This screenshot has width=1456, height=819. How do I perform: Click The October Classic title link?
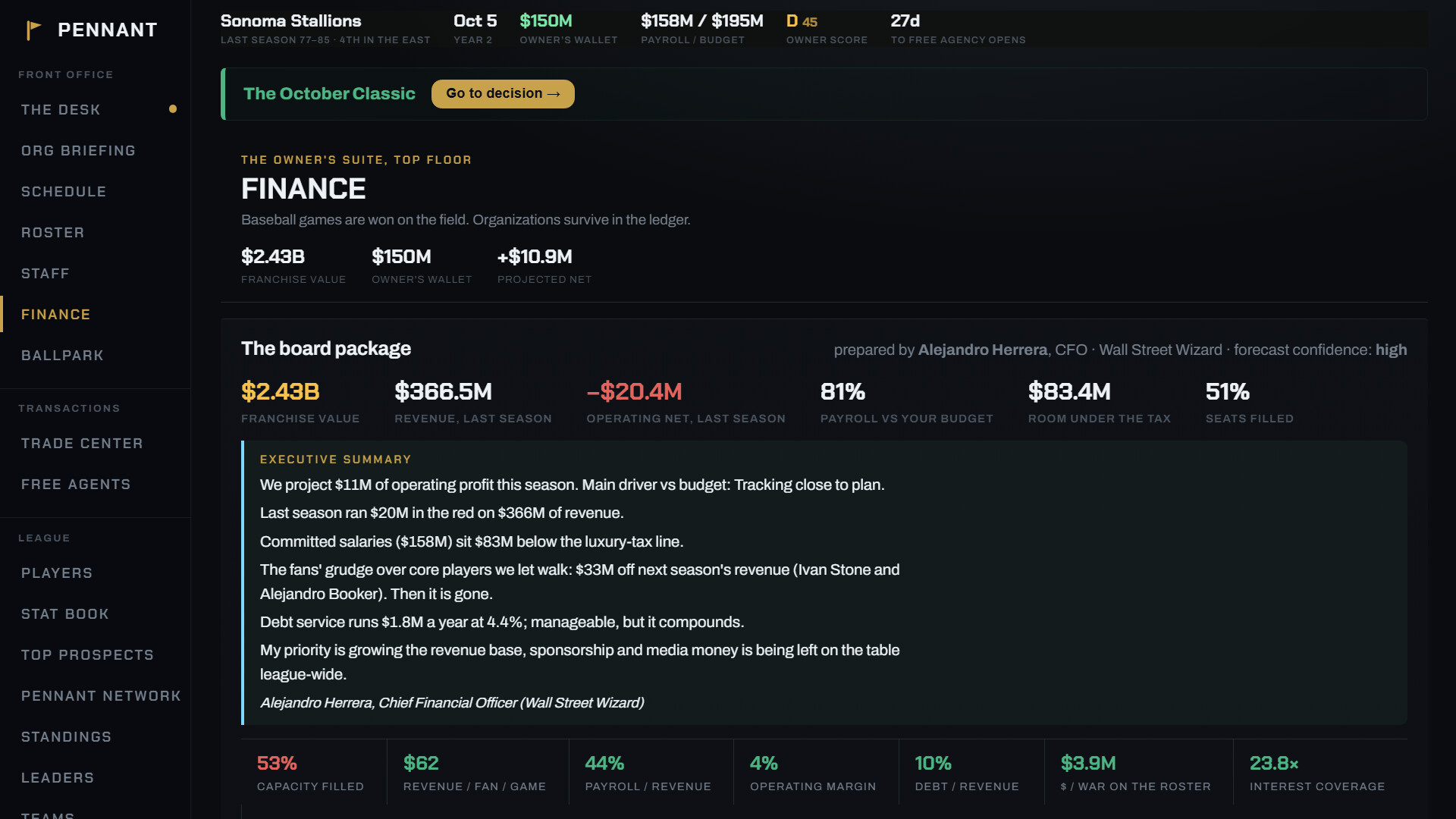pos(329,94)
